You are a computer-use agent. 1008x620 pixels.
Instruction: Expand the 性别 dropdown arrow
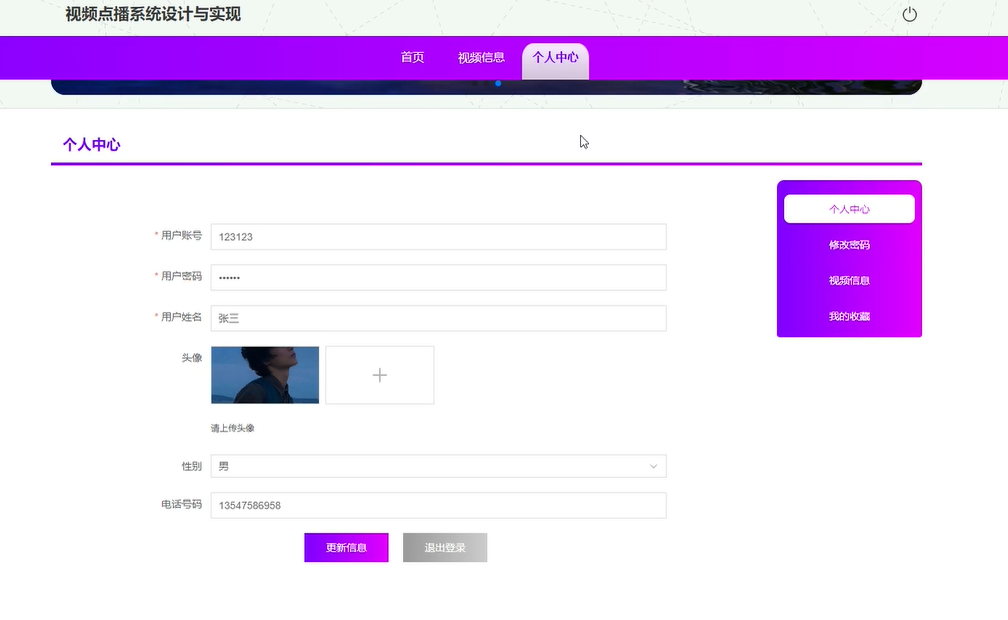pos(653,466)
